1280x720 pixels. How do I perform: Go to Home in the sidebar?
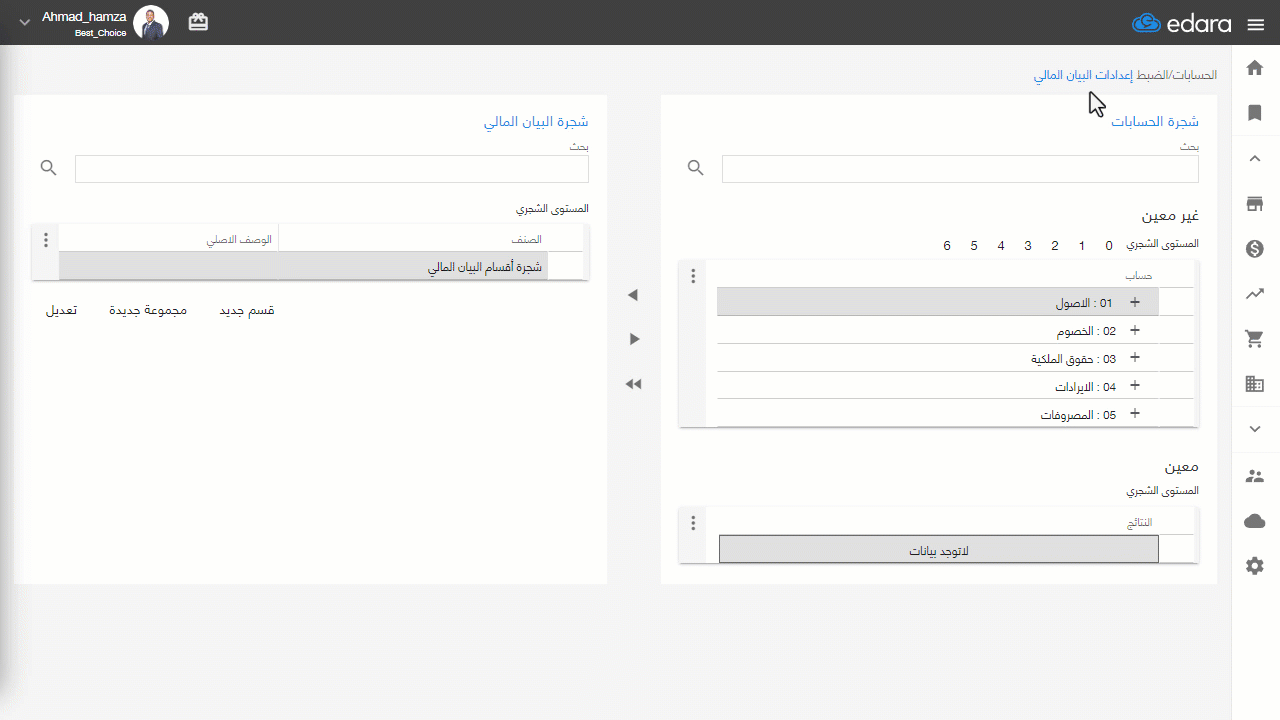1255,68
